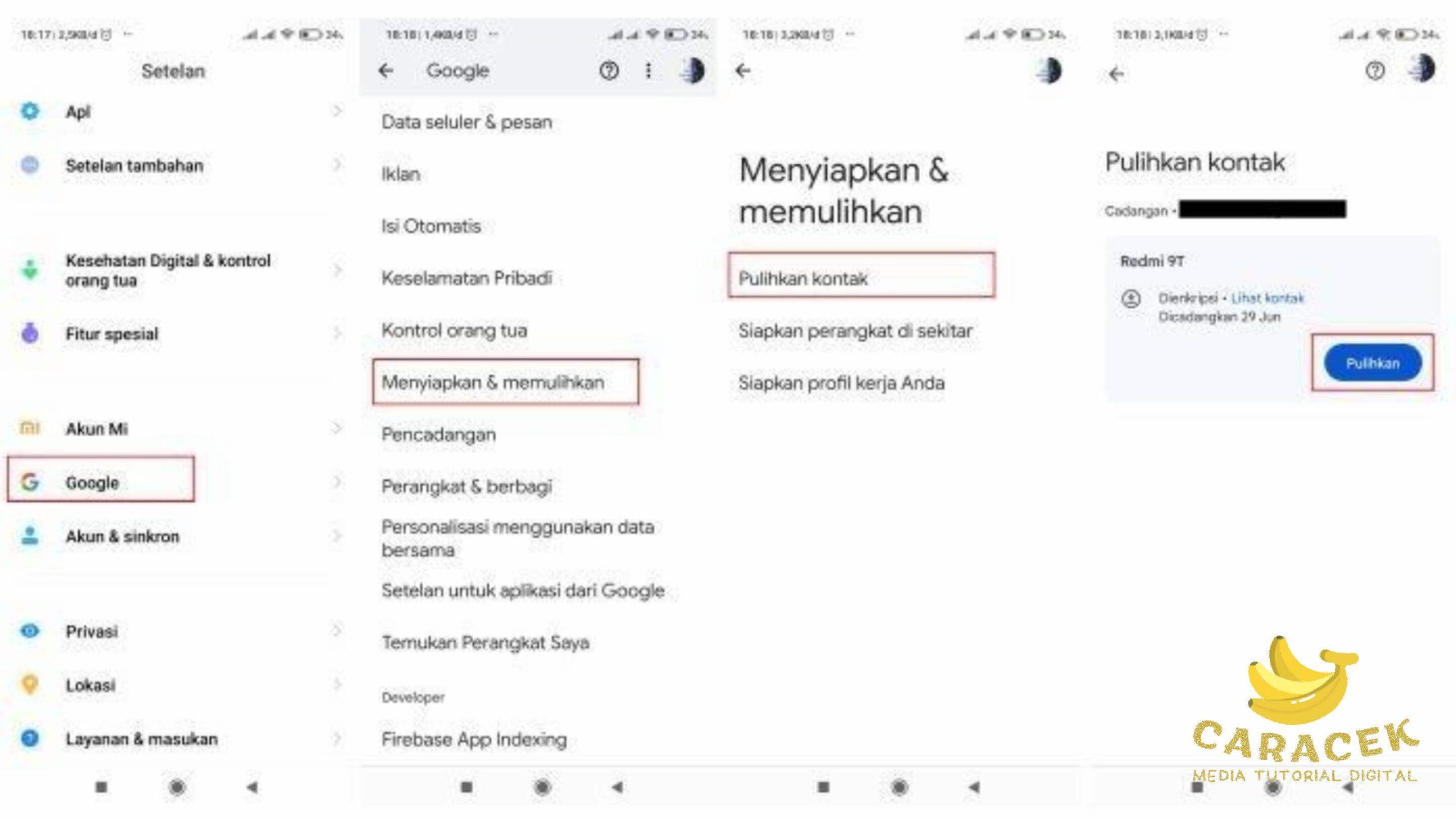
Task: Open the three-dot overflow menu in Google
Action: pyautogui.click(x=648, y=71)
